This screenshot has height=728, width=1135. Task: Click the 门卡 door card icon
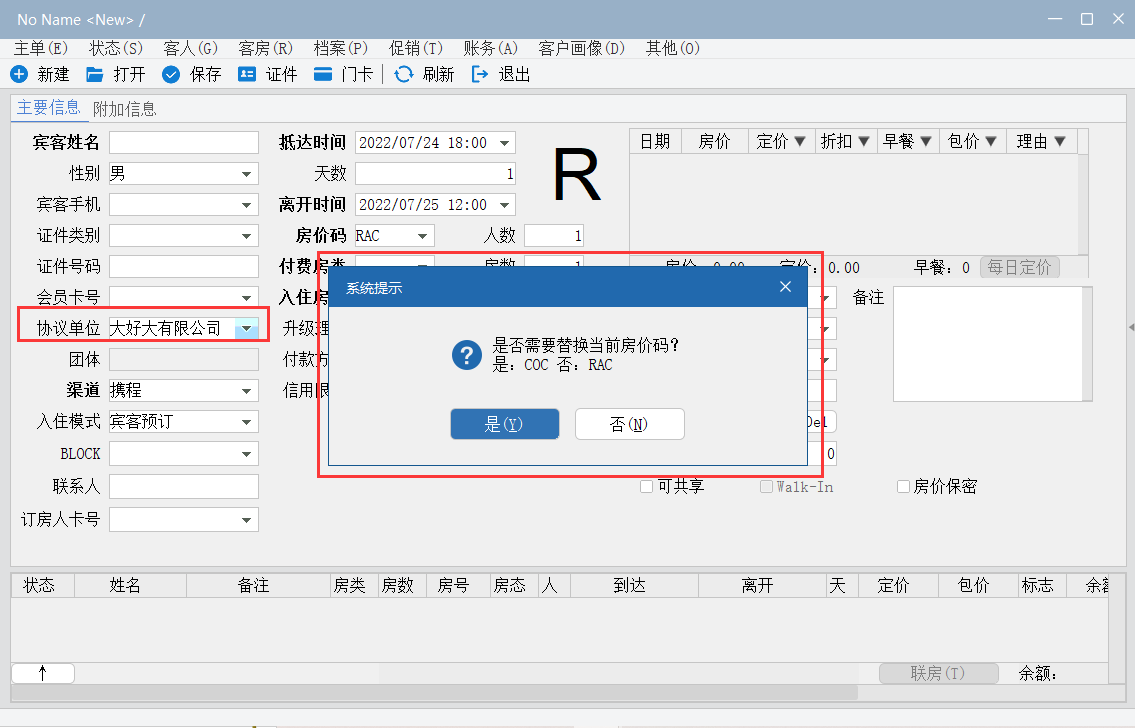(323, 74)
